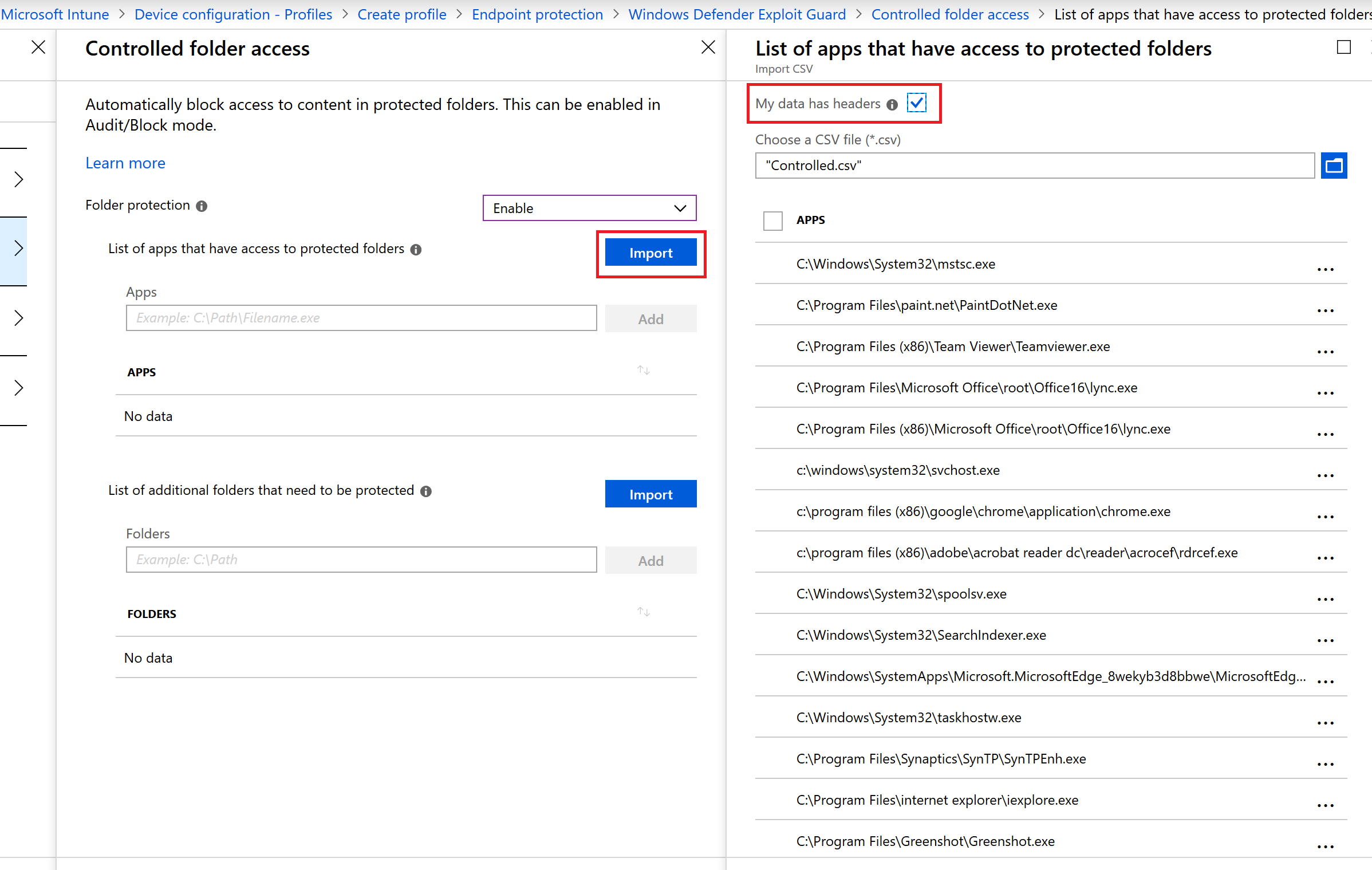
Task: Click the Apps path input field
Action: pos(361,318)
